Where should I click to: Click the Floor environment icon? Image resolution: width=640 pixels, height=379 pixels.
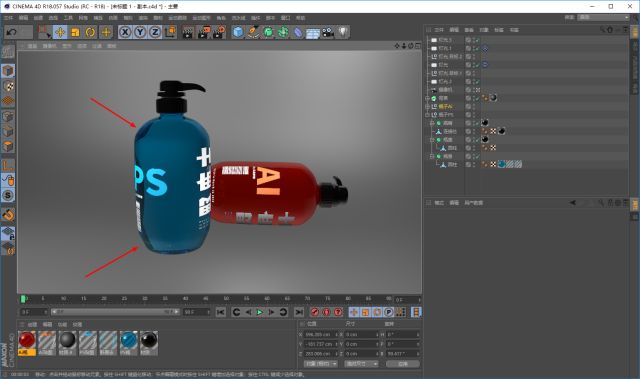coord(313,33)
